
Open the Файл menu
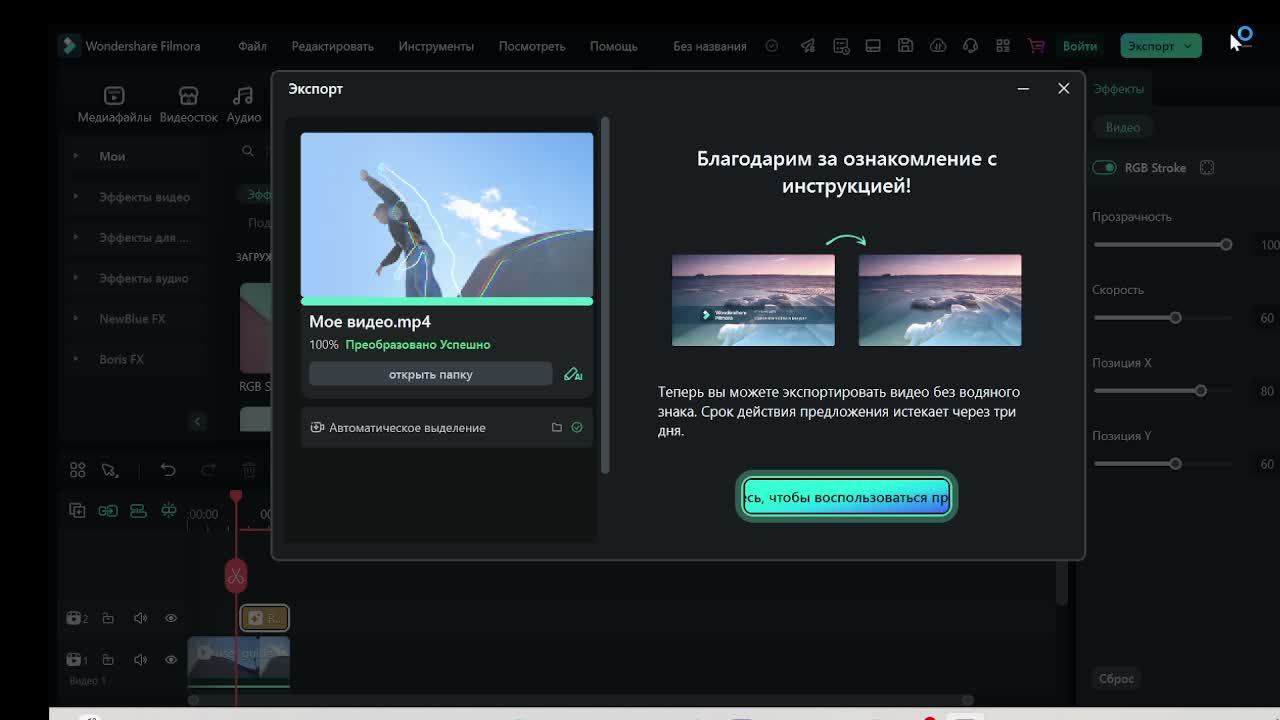pos(252,46)
